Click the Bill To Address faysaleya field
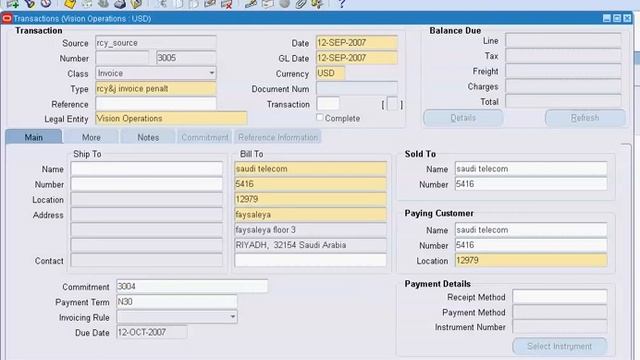The height and width of the screenshot is (360, 640). [x=311, y=214]
